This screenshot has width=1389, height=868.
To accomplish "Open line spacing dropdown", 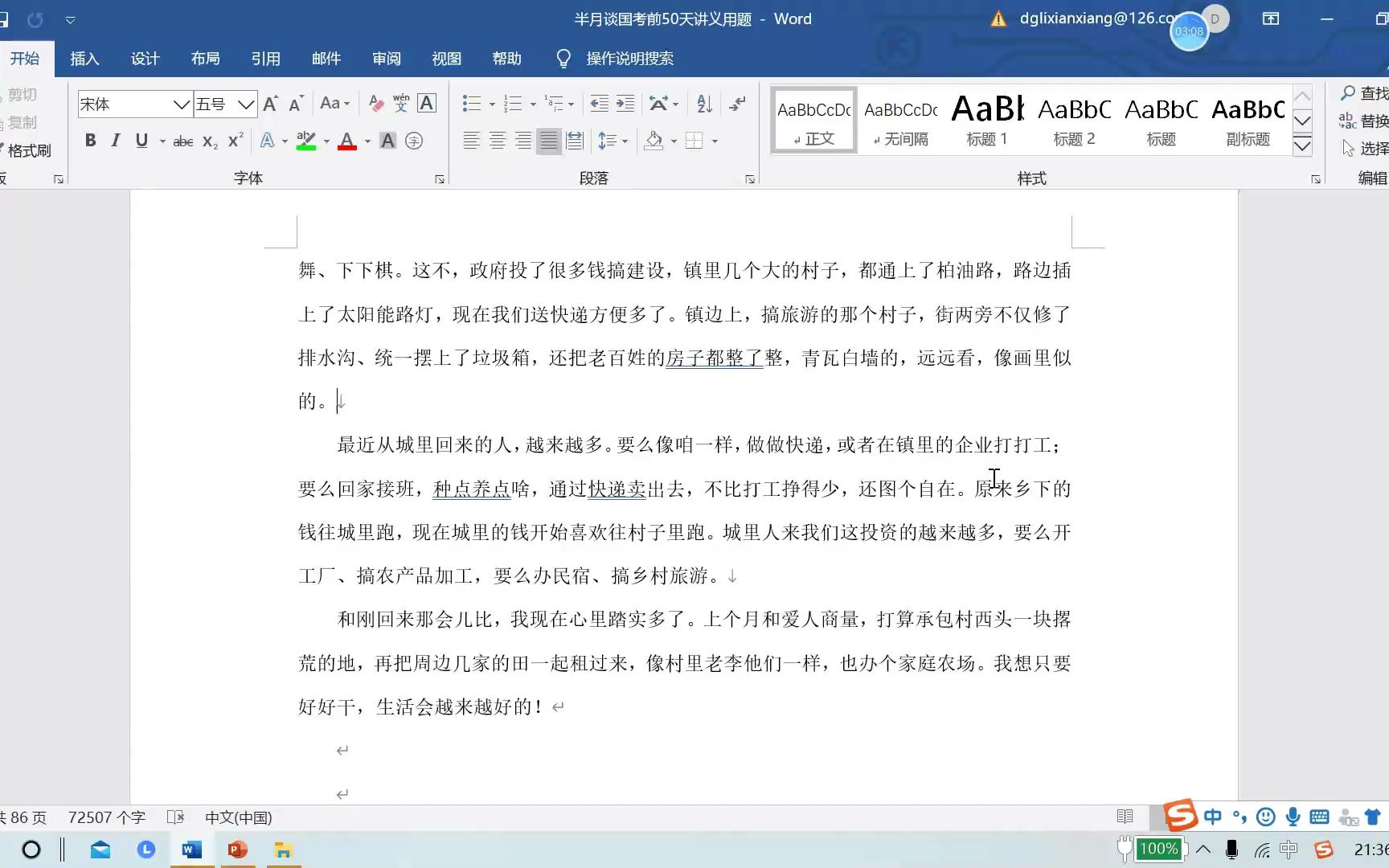I will coord(613,141).
